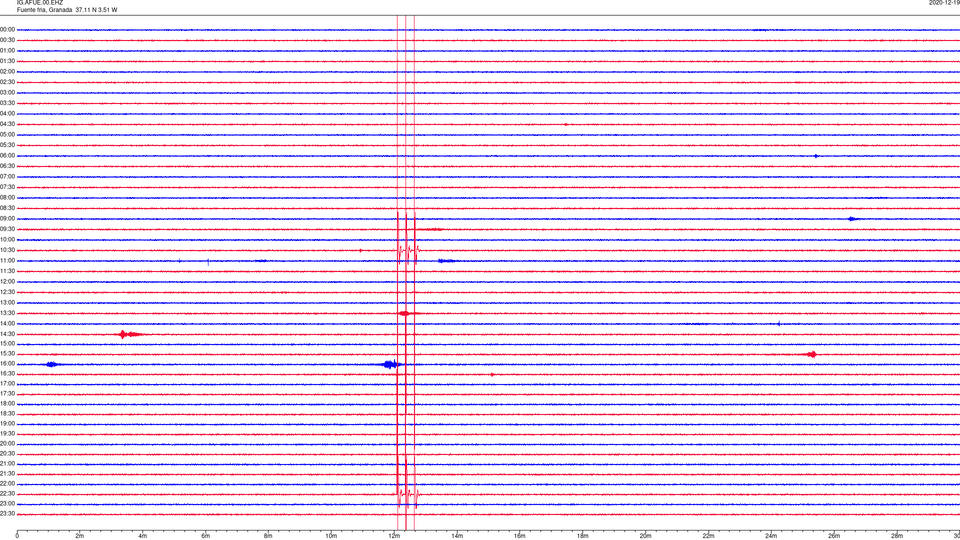Click the 22m tick label on the bottom axis
This screenshot has width=960, height=540.
point(708,536)
